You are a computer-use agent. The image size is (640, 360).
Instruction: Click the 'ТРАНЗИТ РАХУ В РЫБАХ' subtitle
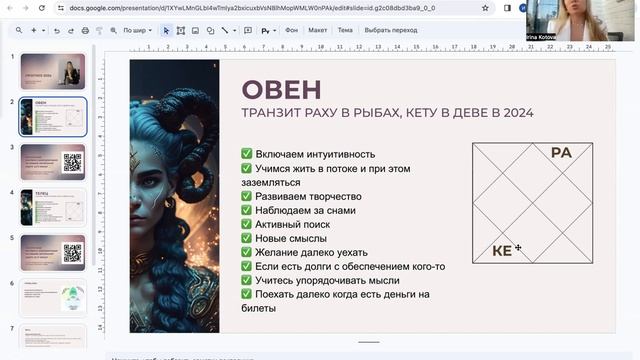[x=387, y=113]
